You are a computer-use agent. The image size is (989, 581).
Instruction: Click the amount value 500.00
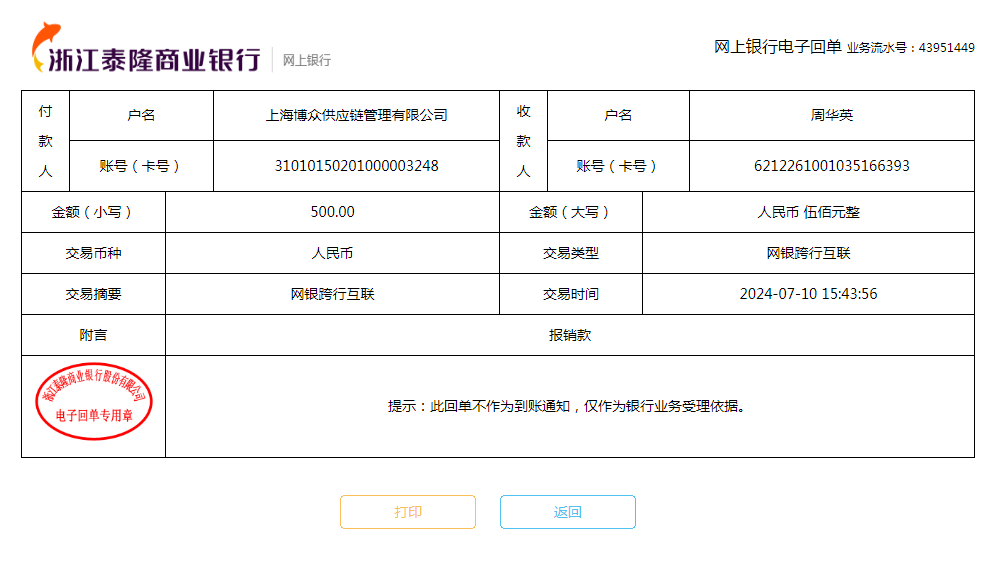pos(332,212)
